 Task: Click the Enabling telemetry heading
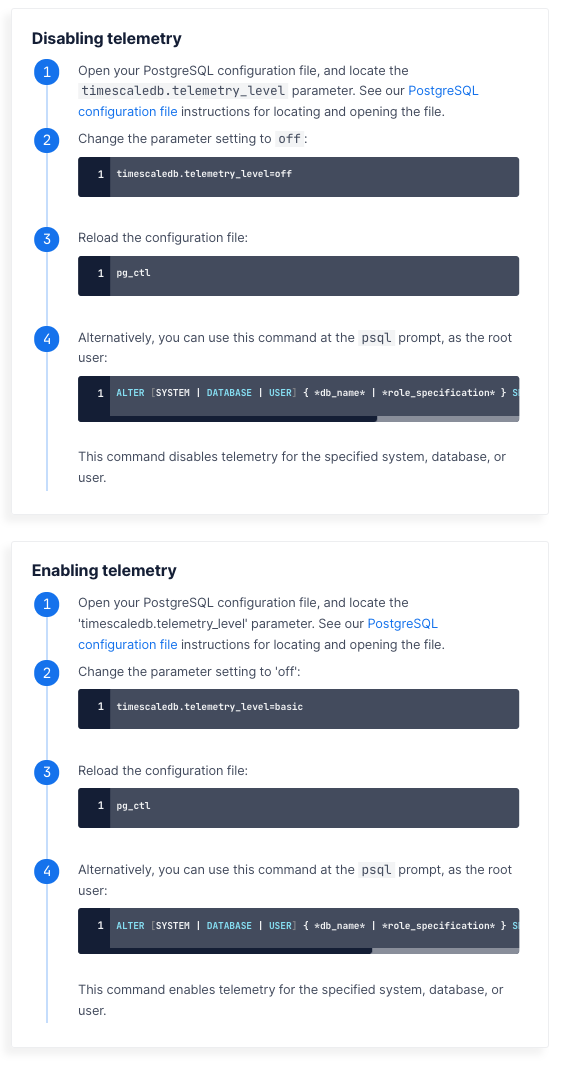pyautogui.click(x=104, y=570)
